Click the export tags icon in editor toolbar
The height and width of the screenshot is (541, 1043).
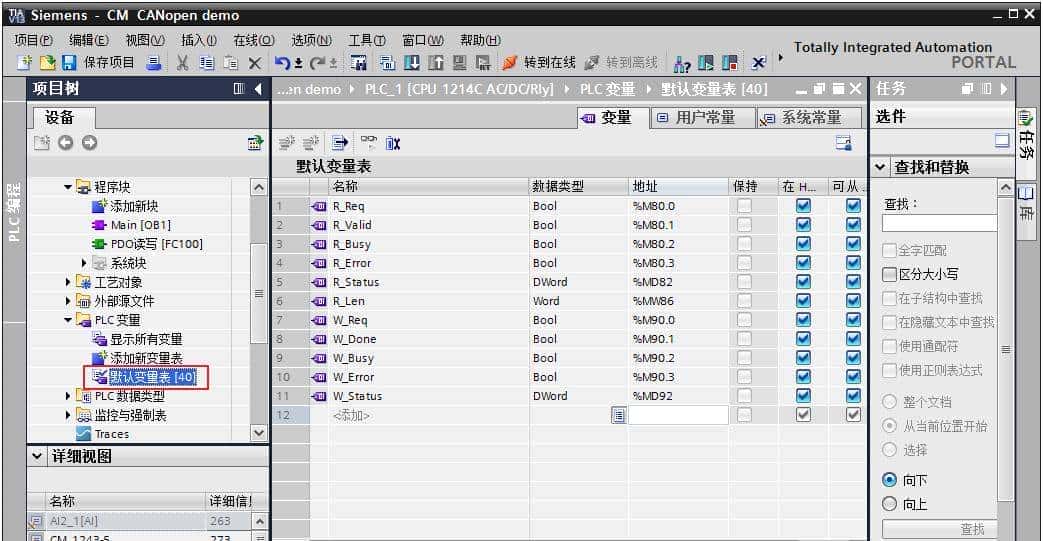click(340, 142)
